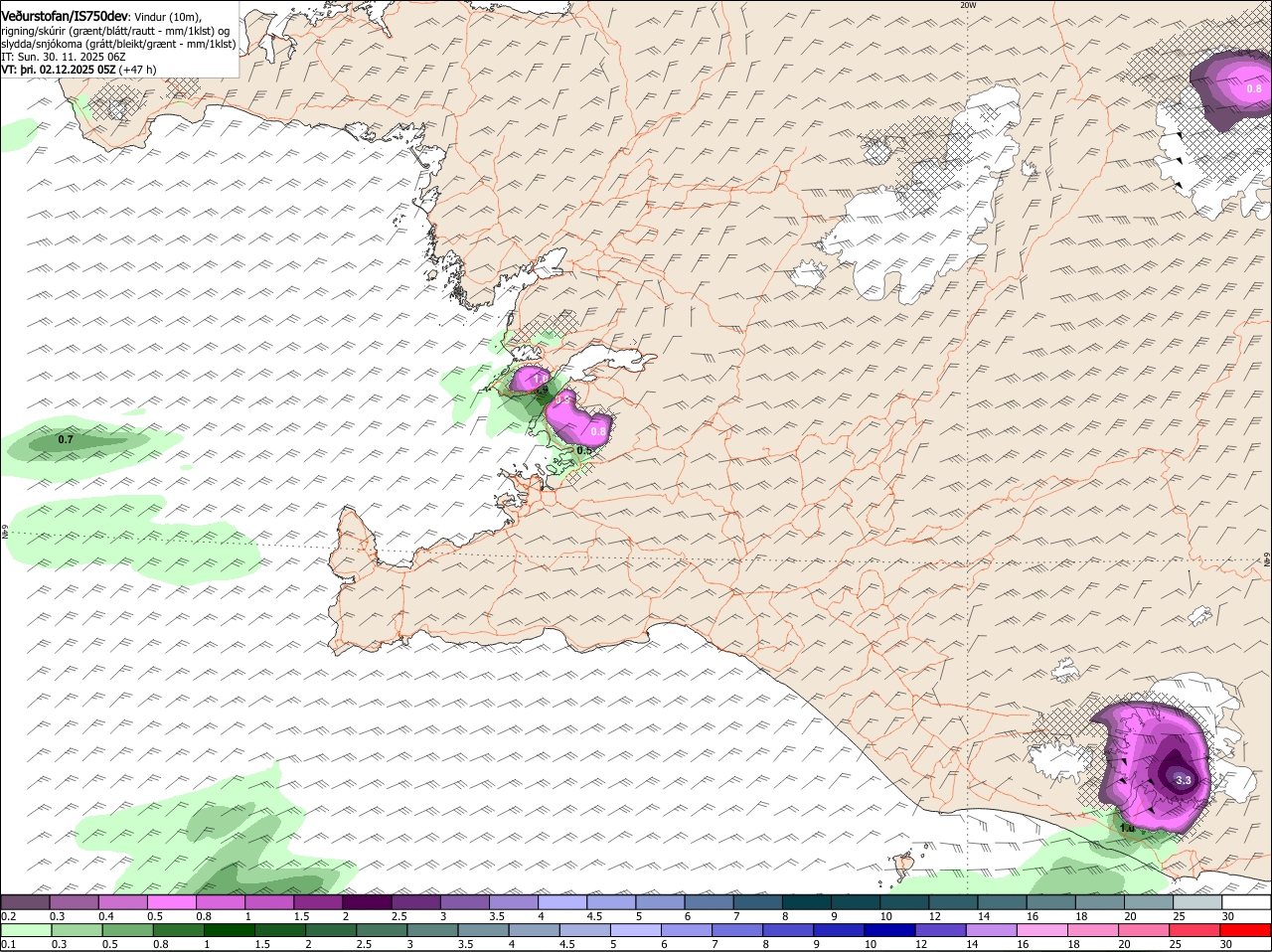1272x952 pixels.
Task: Click the 'IT: Sun. 30. 11. 2025 06Z' line
Action: [64, 57]
